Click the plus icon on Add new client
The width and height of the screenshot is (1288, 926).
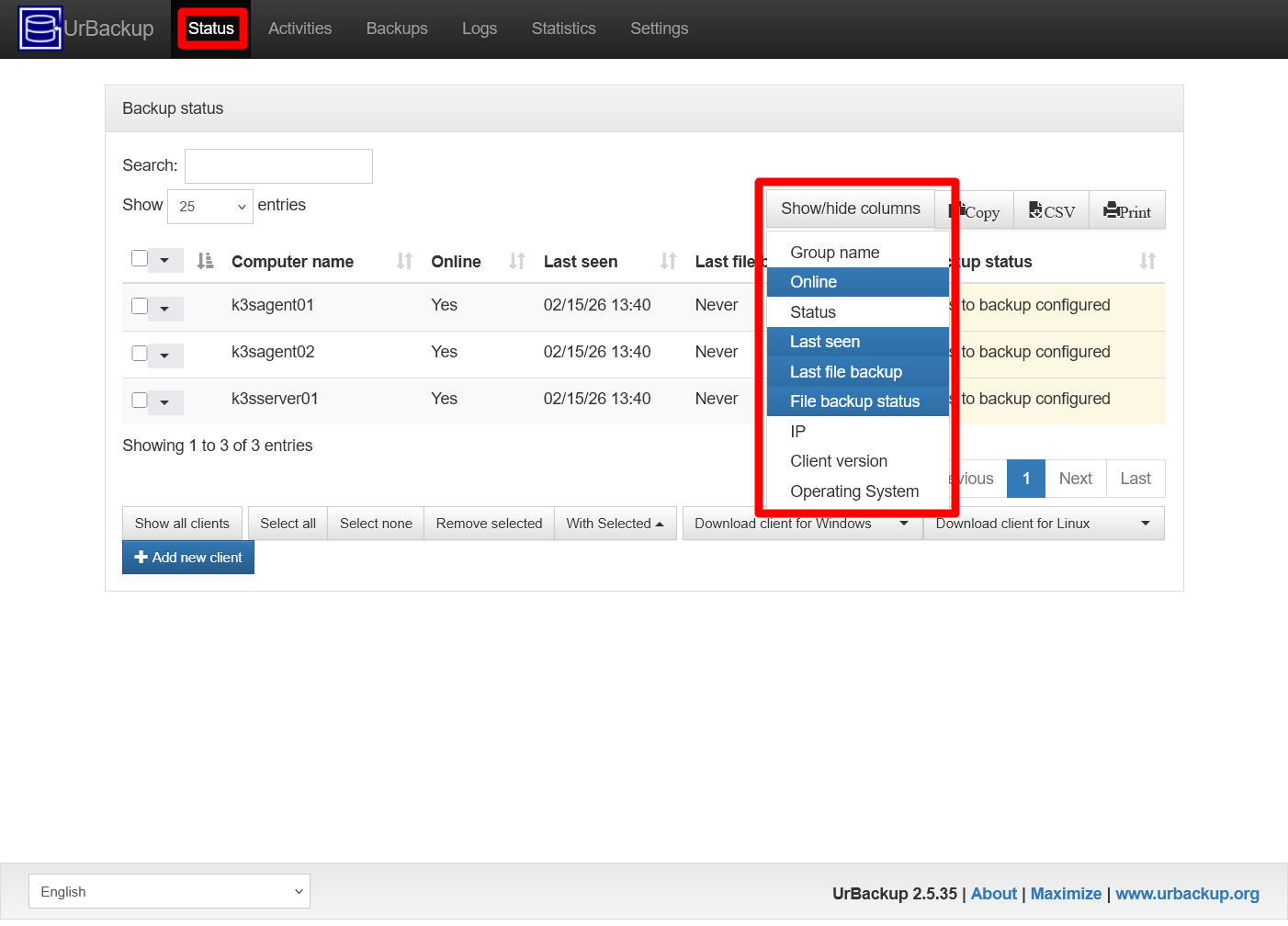pos(141,557)
